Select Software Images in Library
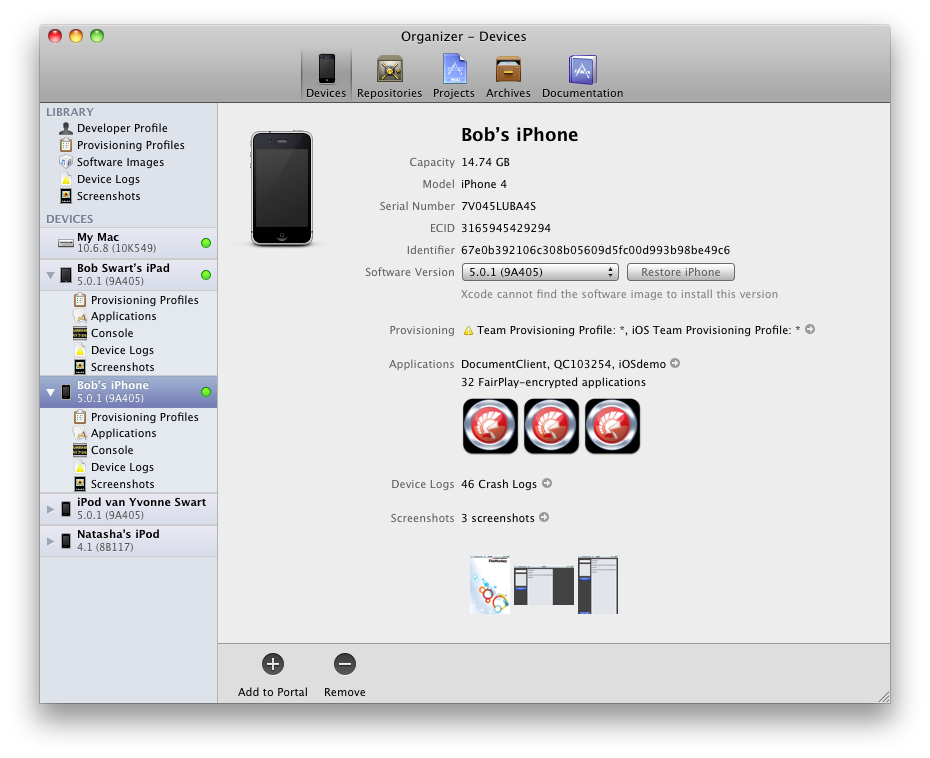This screenshot has height=758, width=930. coord(120,162)
